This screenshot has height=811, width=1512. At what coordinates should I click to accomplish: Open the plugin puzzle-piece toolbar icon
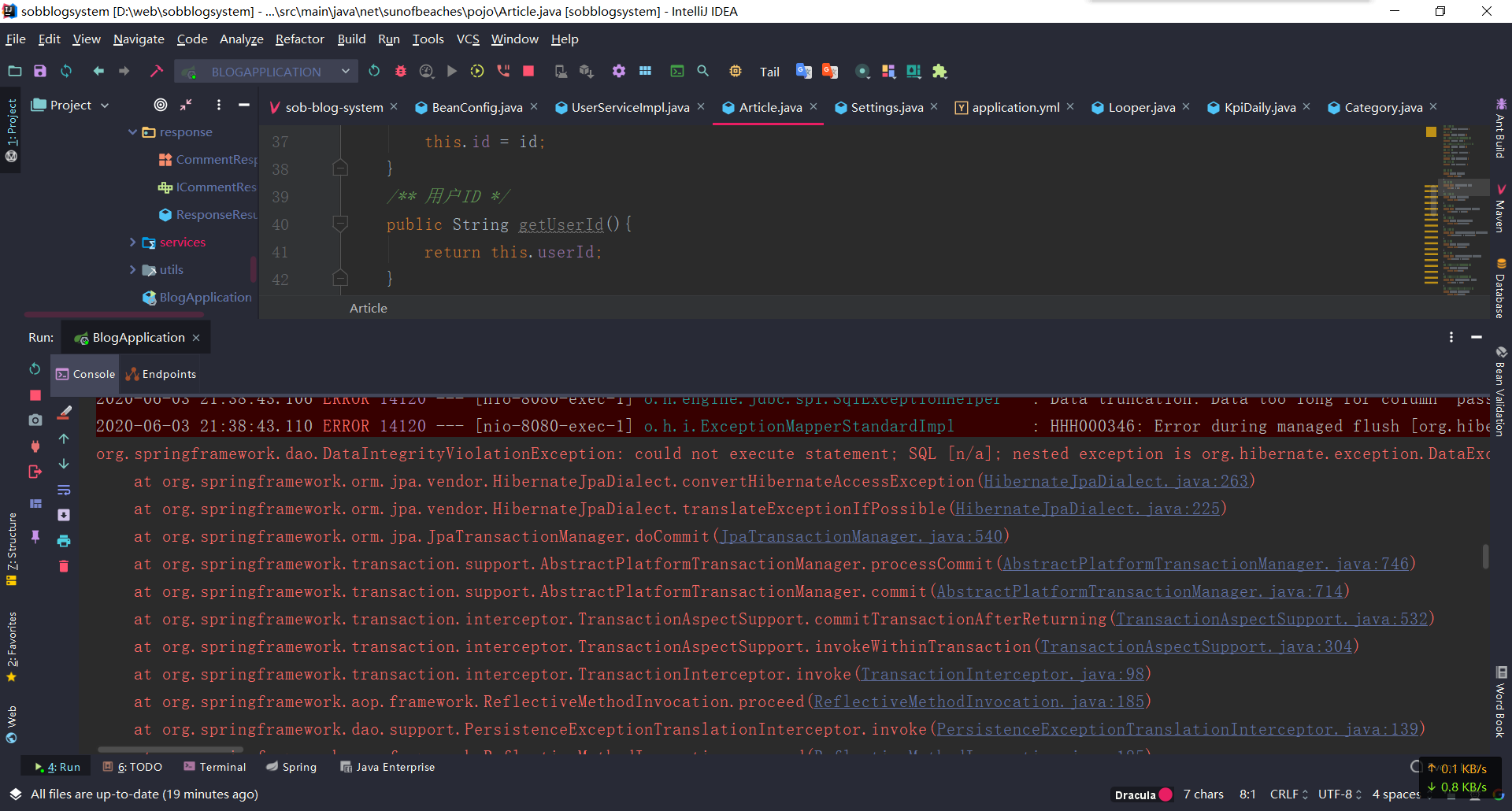tap(939, 71)
